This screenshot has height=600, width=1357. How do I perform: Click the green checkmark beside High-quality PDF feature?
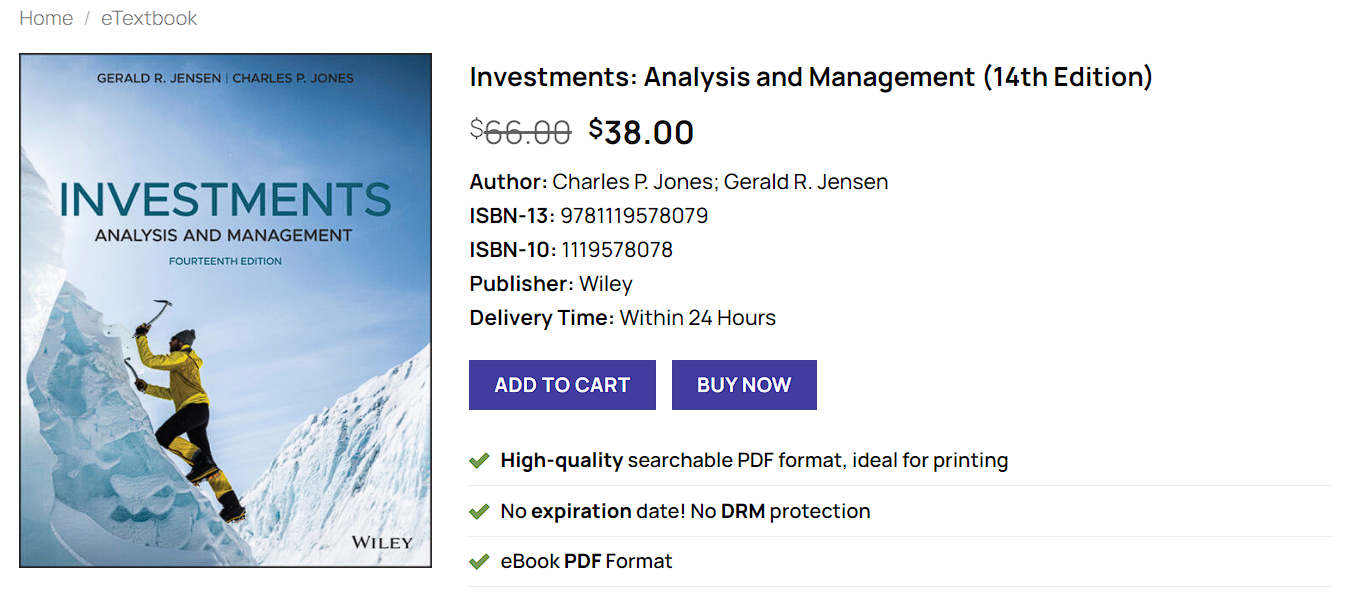(x=477, y=460)
